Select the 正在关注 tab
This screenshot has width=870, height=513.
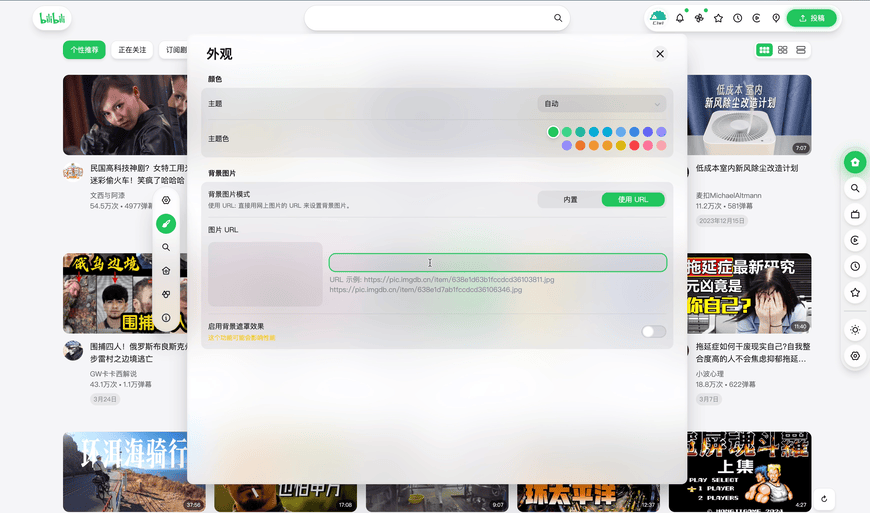[x=132, y=50]
